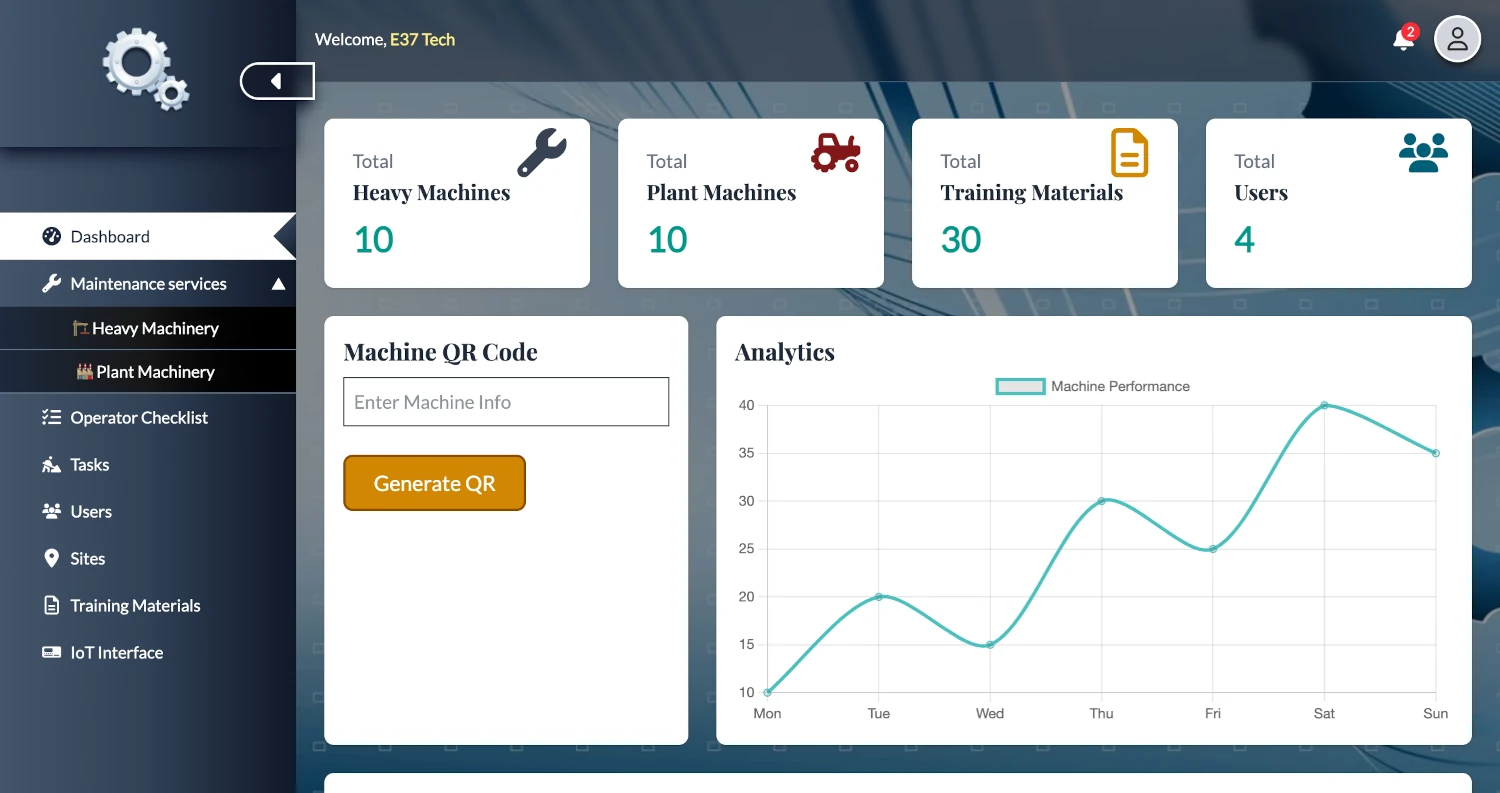Click the checklist icon beside Operator Checklist

[x=51, y=417]
